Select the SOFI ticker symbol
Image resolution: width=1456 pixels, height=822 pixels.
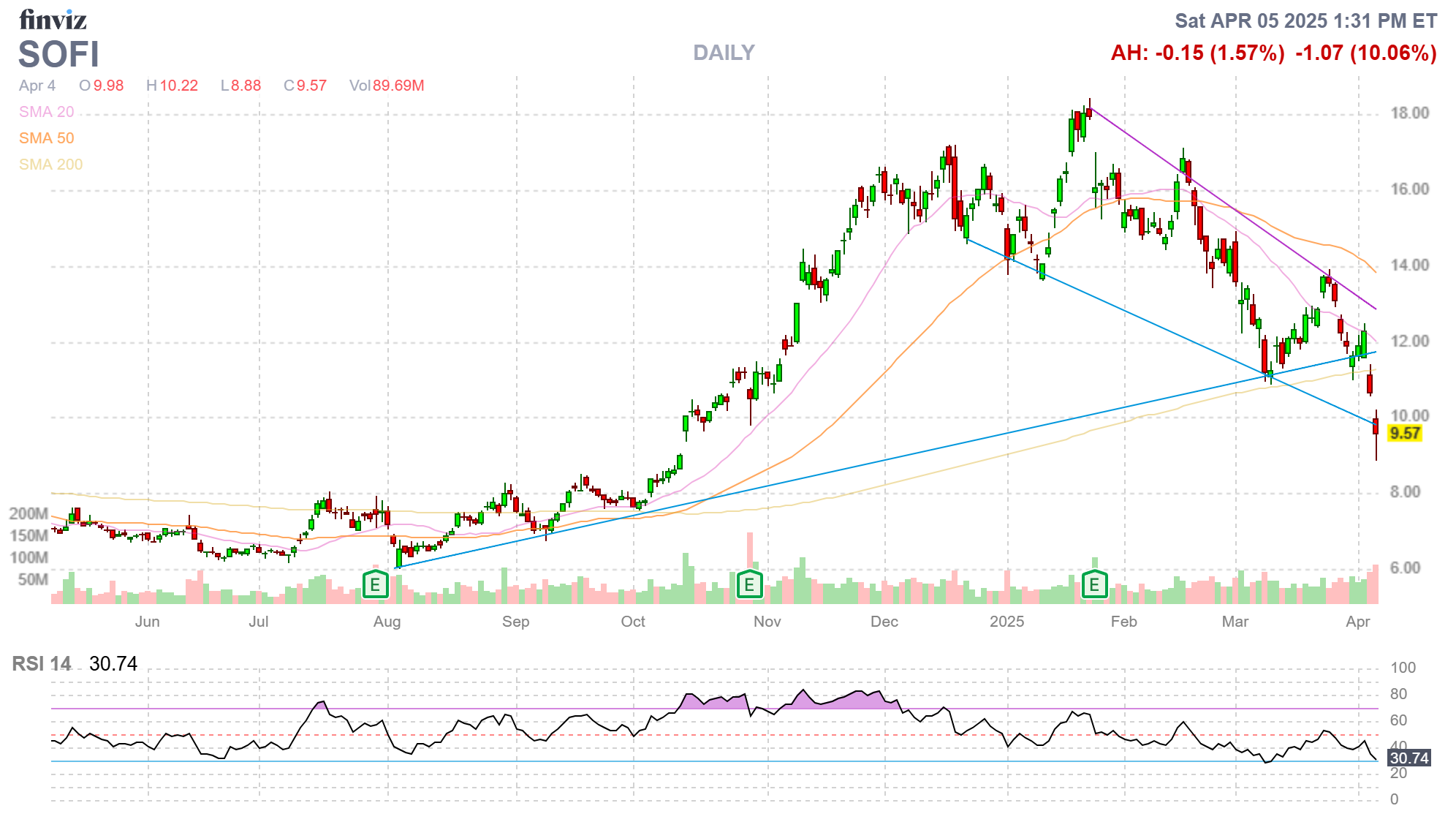(58, 53)
